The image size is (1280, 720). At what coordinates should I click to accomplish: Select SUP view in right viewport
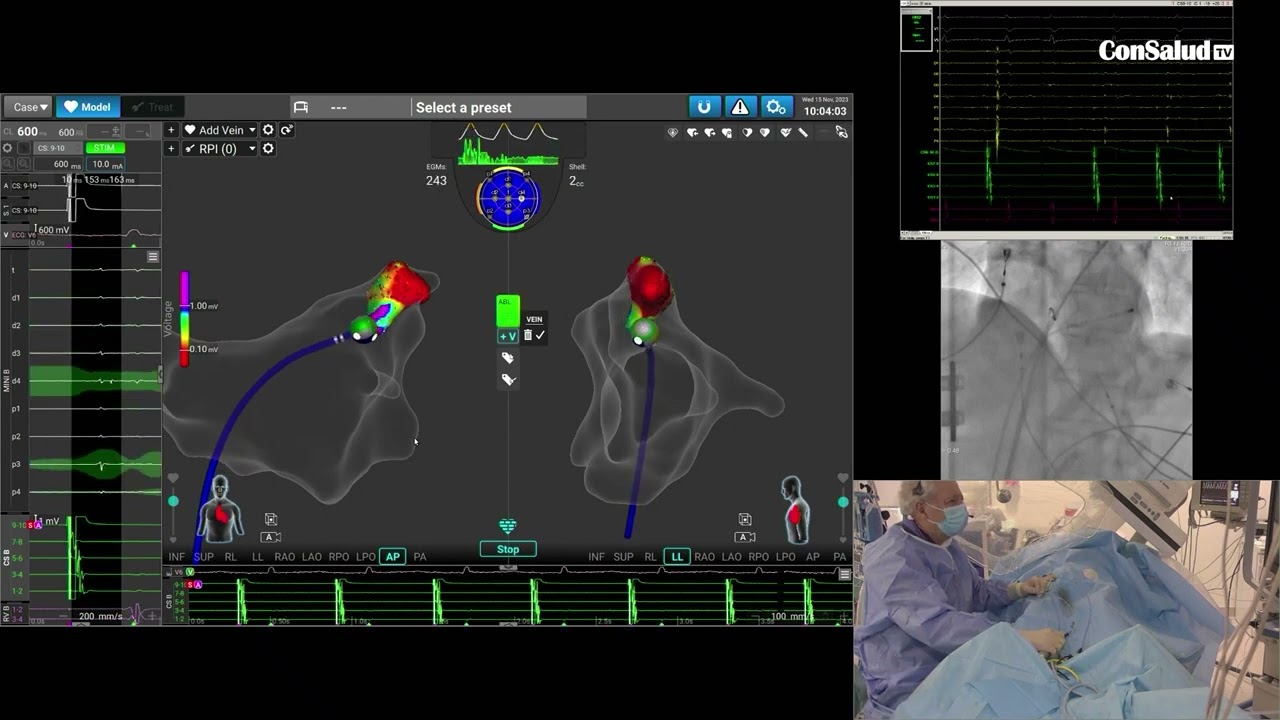623,557
